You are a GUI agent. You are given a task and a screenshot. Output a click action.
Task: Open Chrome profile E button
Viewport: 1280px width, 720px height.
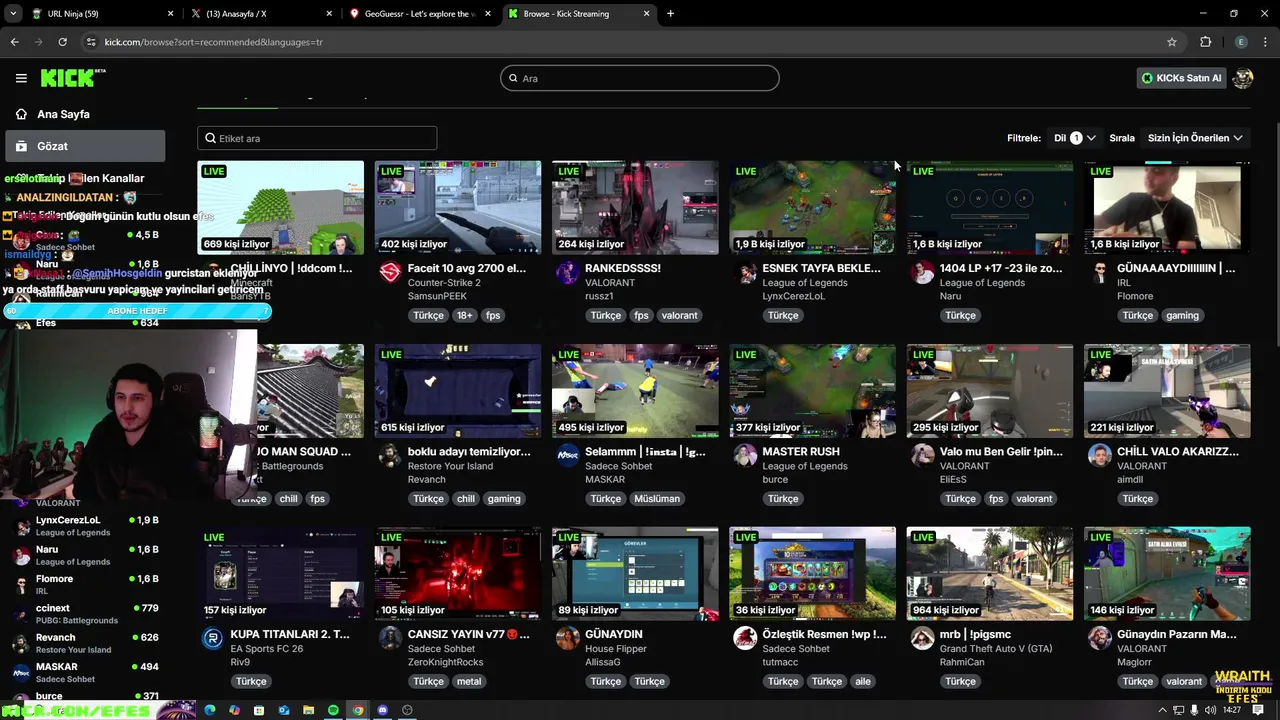[1241, 42]
